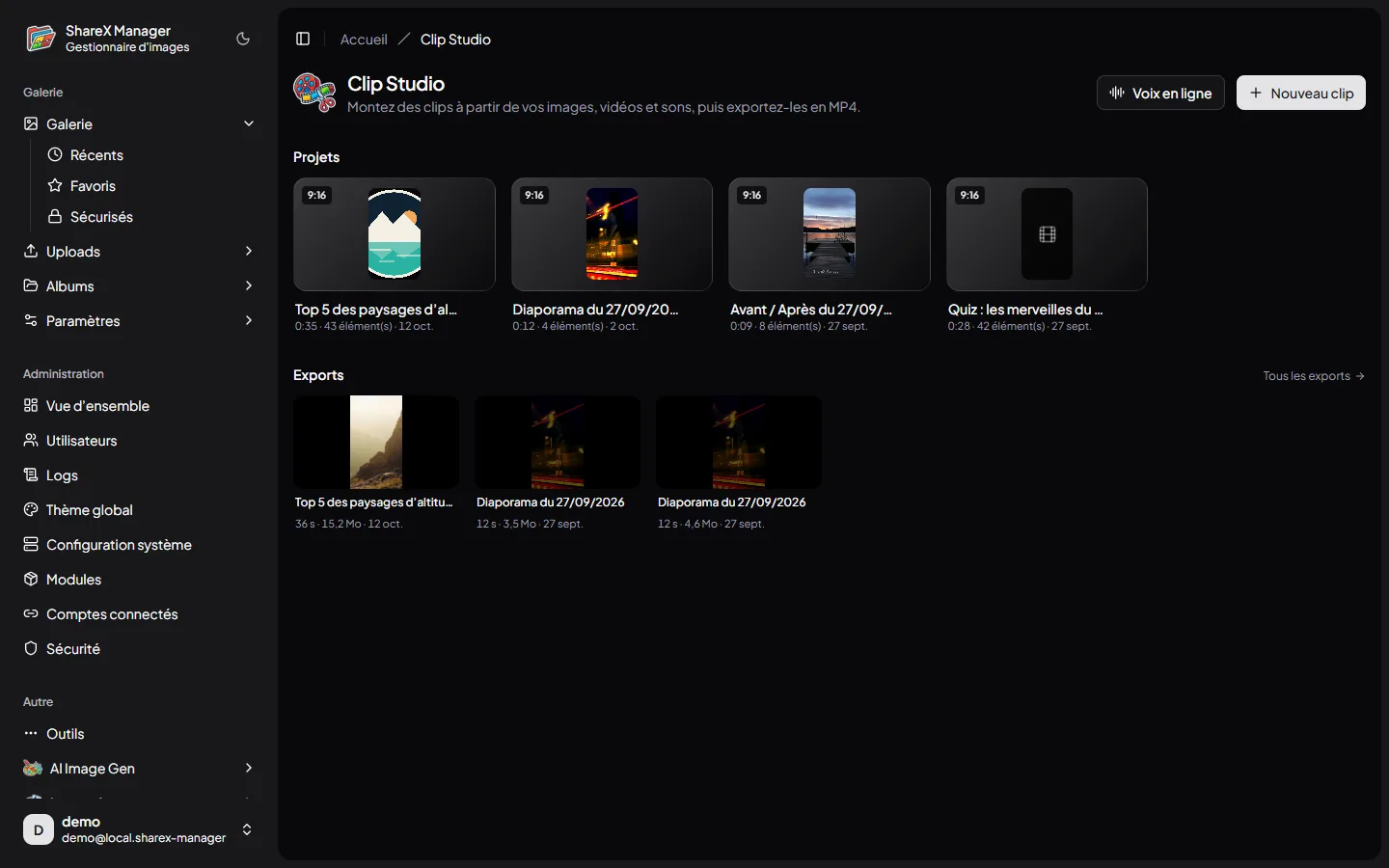Click the Clip Studio header logo
This screenshot has width=1389, height=868.
point(314,93)
